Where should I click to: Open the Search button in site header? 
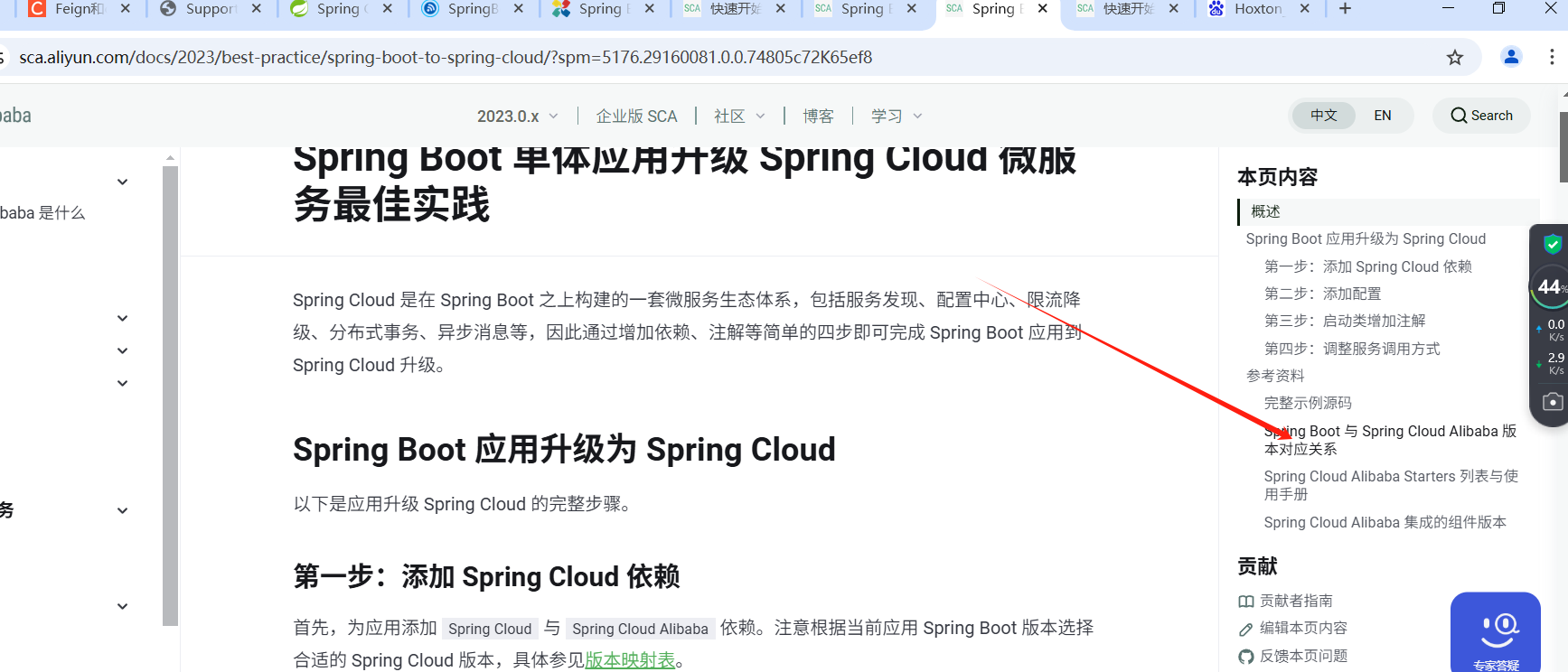[x=1481, y=116]
